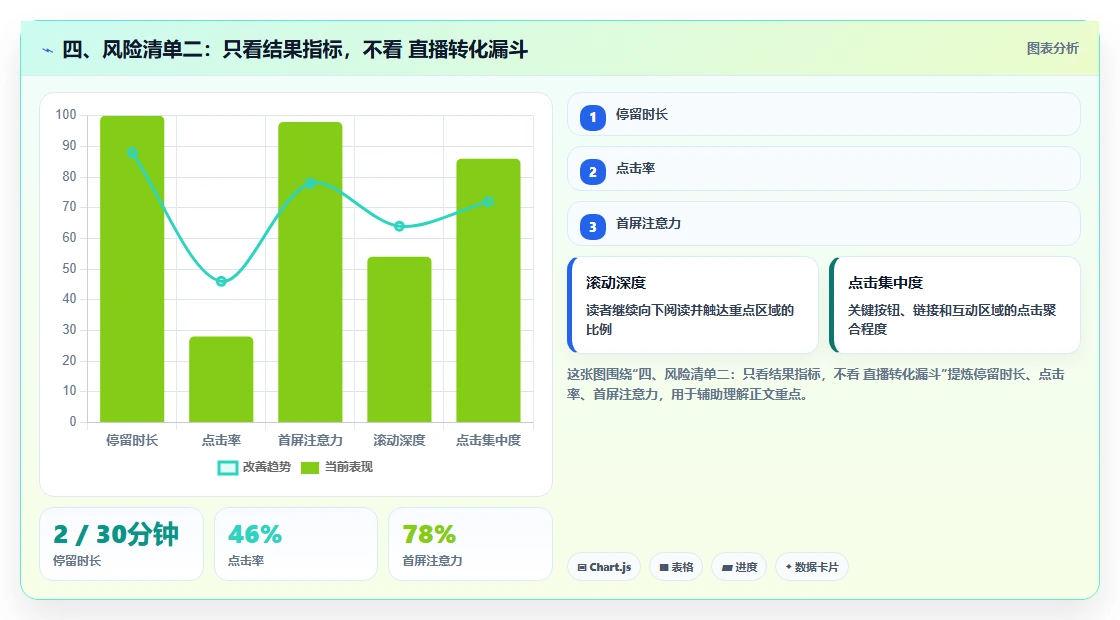Image resolution: width=1120 pixels, height=620 pixels.
Task: Click the trend line point above 点击集中度
Action: (x=489, y=202)
